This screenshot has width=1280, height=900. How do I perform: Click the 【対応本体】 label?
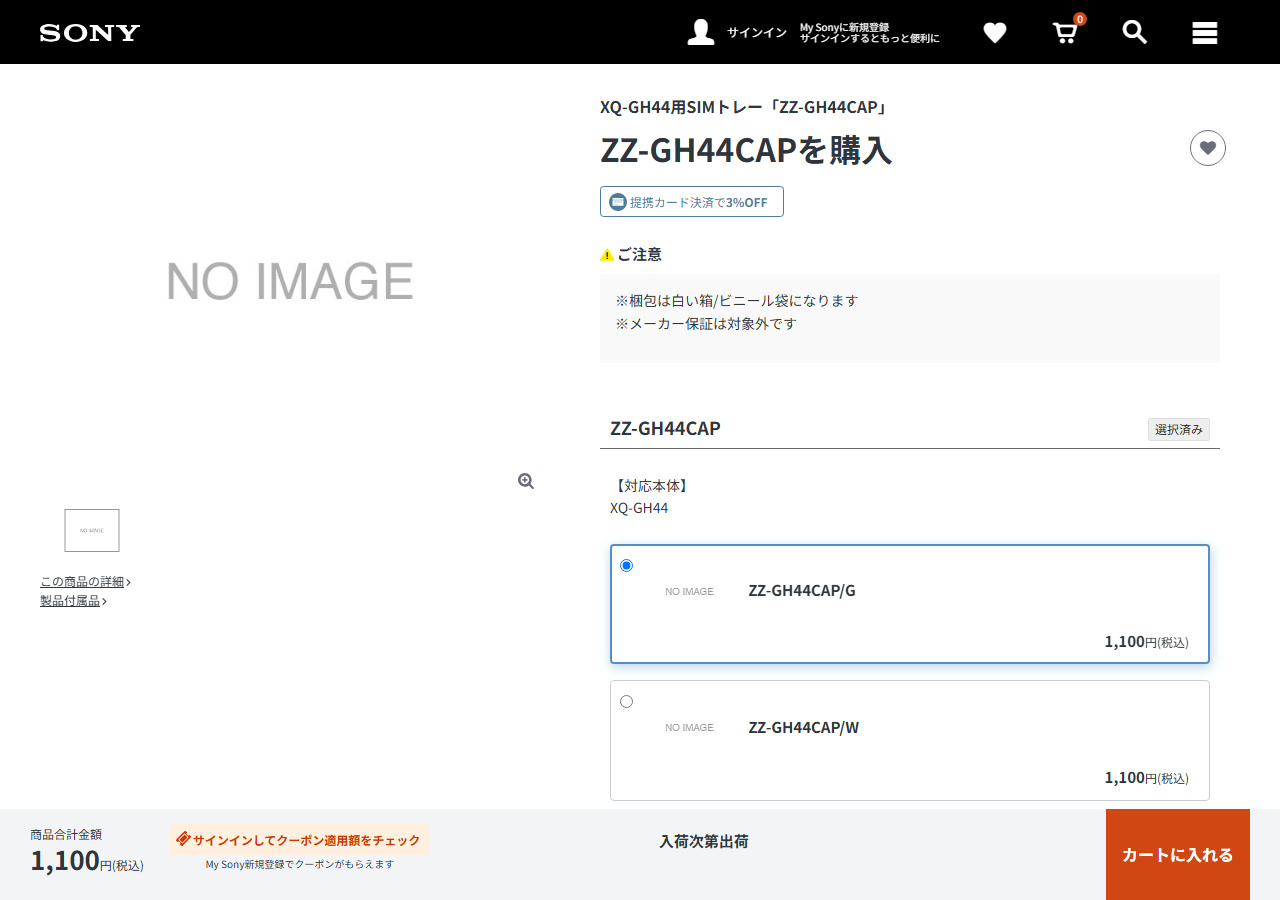tap(652, 486)
